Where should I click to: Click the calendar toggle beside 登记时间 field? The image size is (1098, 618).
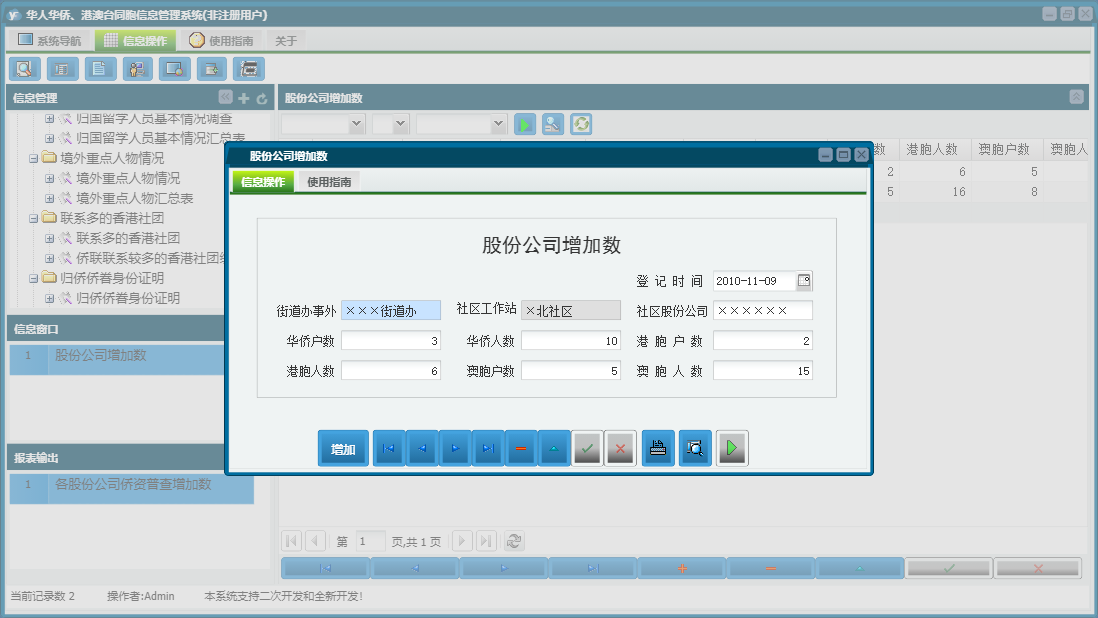pyautogui.click(x=804, y=281)
